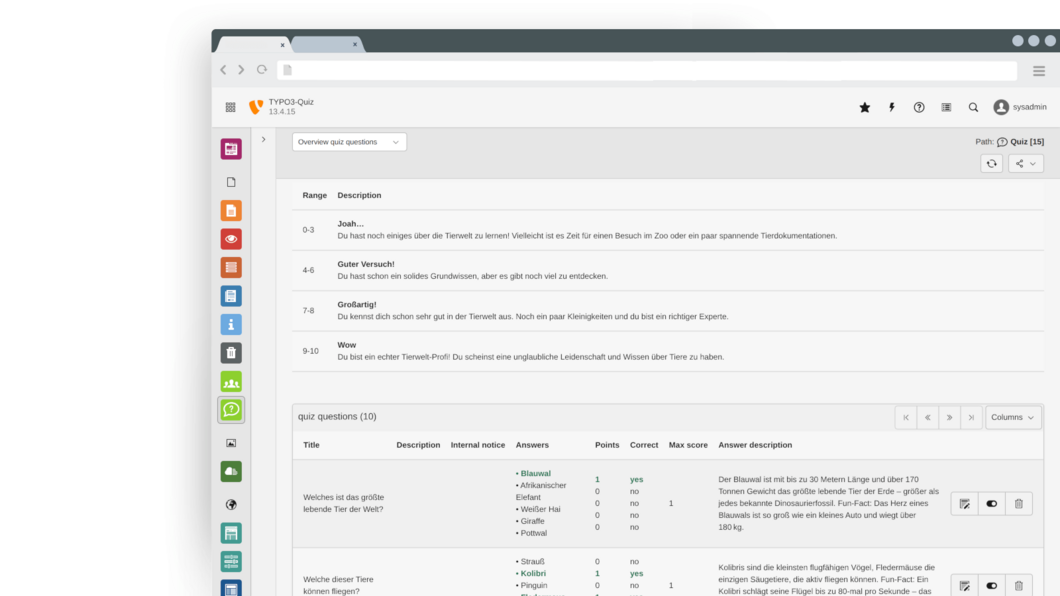
Task: Open the Quiz module in sidebar
Action: click(231, 410)
